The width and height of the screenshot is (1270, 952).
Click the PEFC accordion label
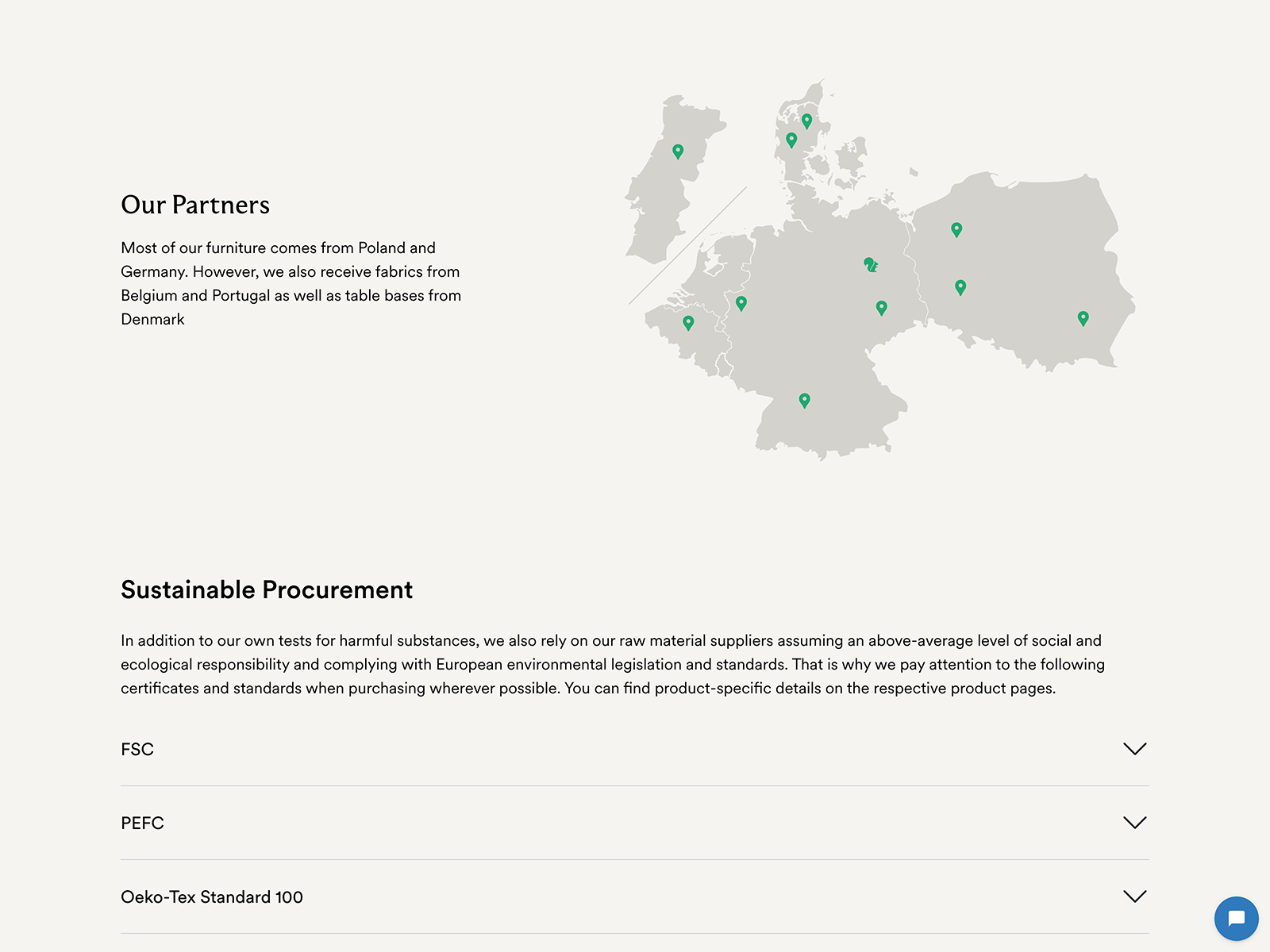tap(142, 823)
